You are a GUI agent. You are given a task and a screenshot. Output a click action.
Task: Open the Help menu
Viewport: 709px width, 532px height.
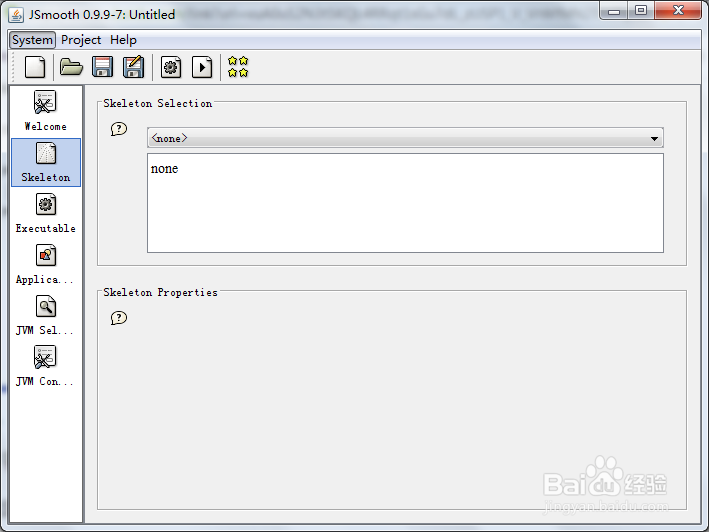point(123,40)
